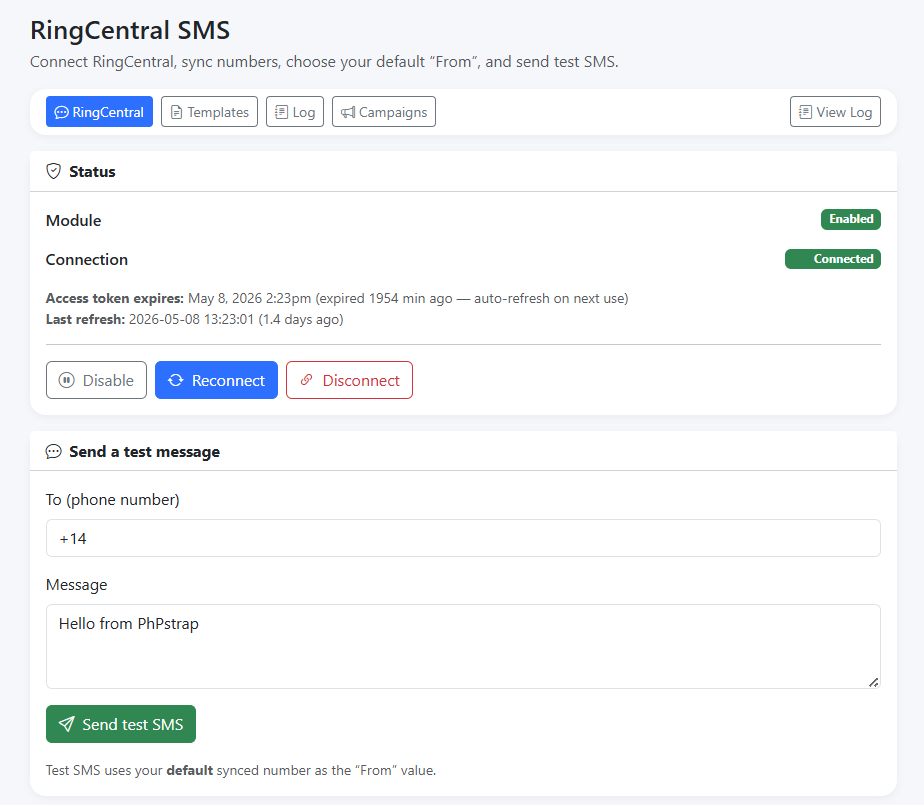Image resolution: width=924 pixels, height=805 pixels.
Task: Click the "To (phone number)" label
Action: pos(113,500)
